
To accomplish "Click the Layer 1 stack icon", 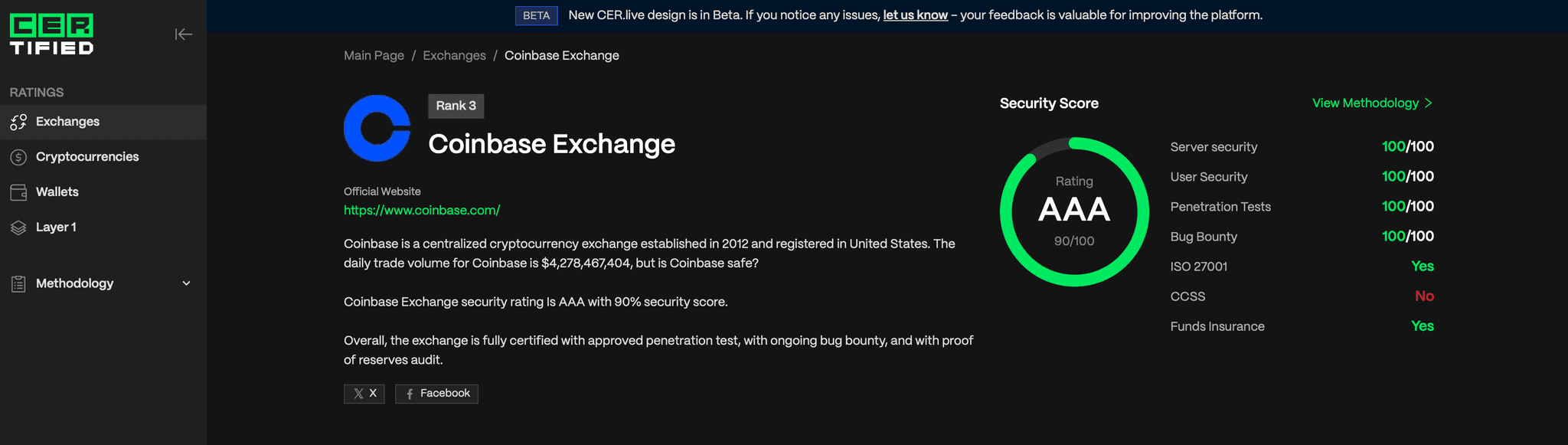I will [18, 227].
